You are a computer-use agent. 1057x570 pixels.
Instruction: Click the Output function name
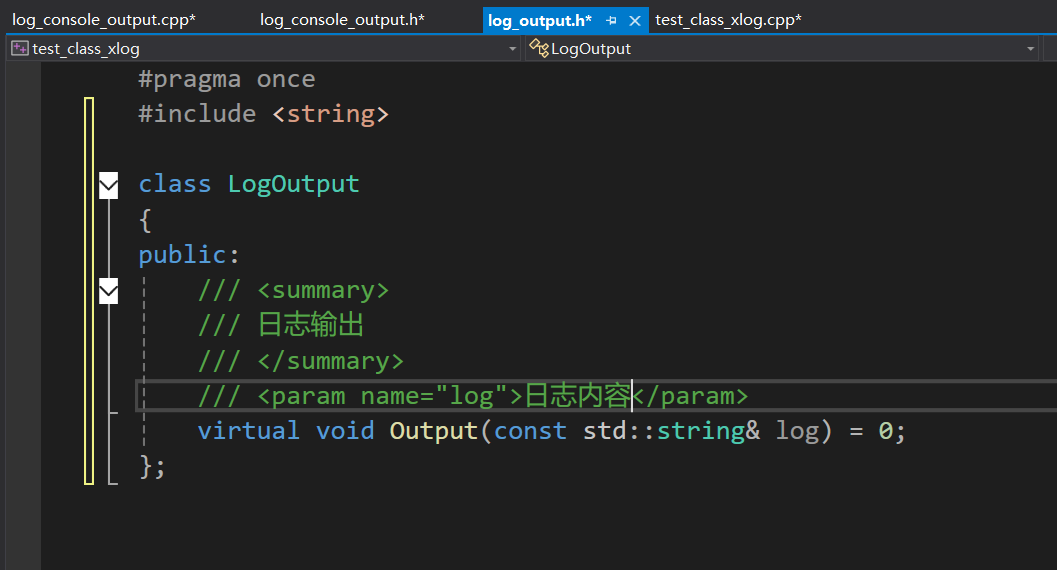pos(433,431)
